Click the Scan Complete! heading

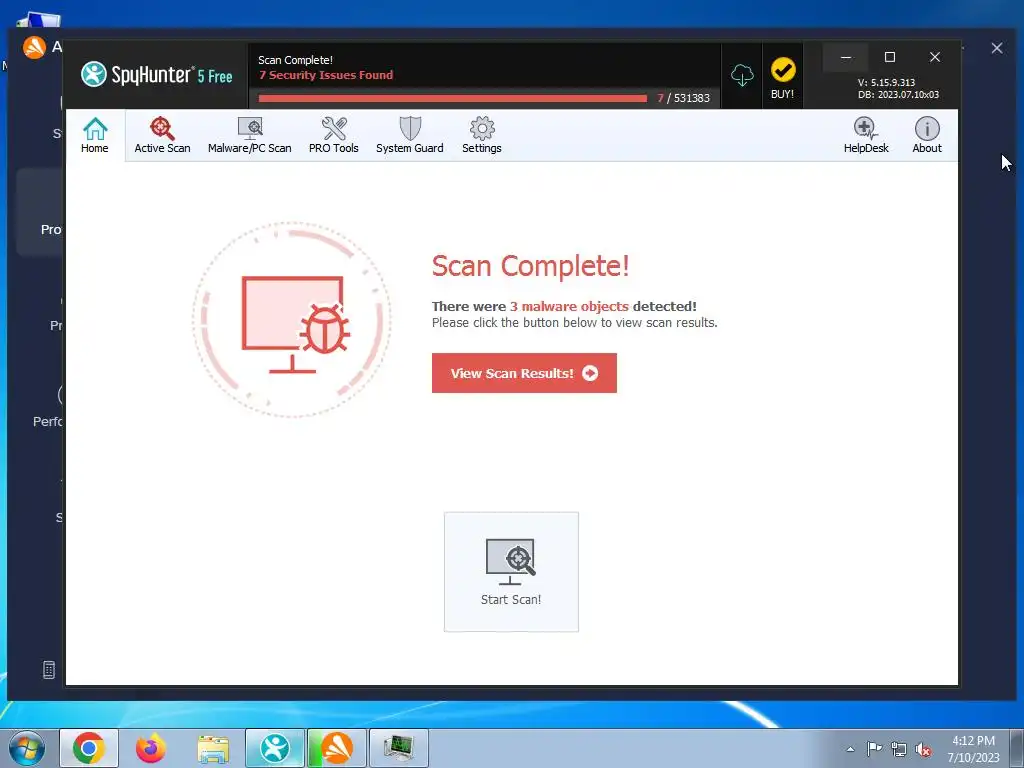[x=530, y=266]
